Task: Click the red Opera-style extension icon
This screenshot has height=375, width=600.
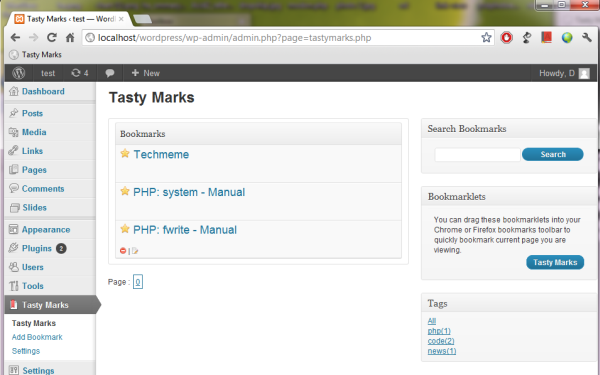Action: point(507,38)
